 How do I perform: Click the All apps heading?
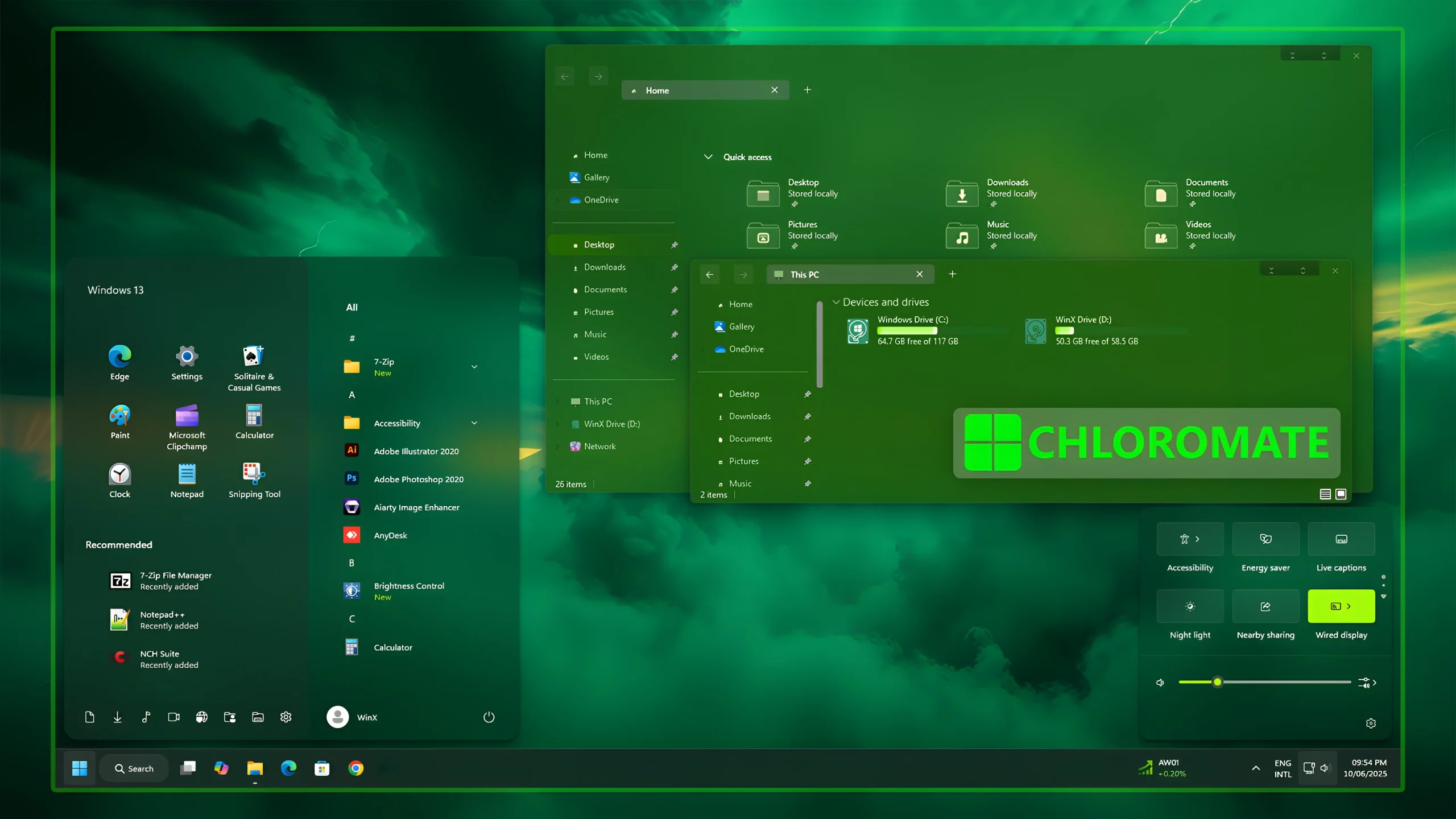click(351, 307)
